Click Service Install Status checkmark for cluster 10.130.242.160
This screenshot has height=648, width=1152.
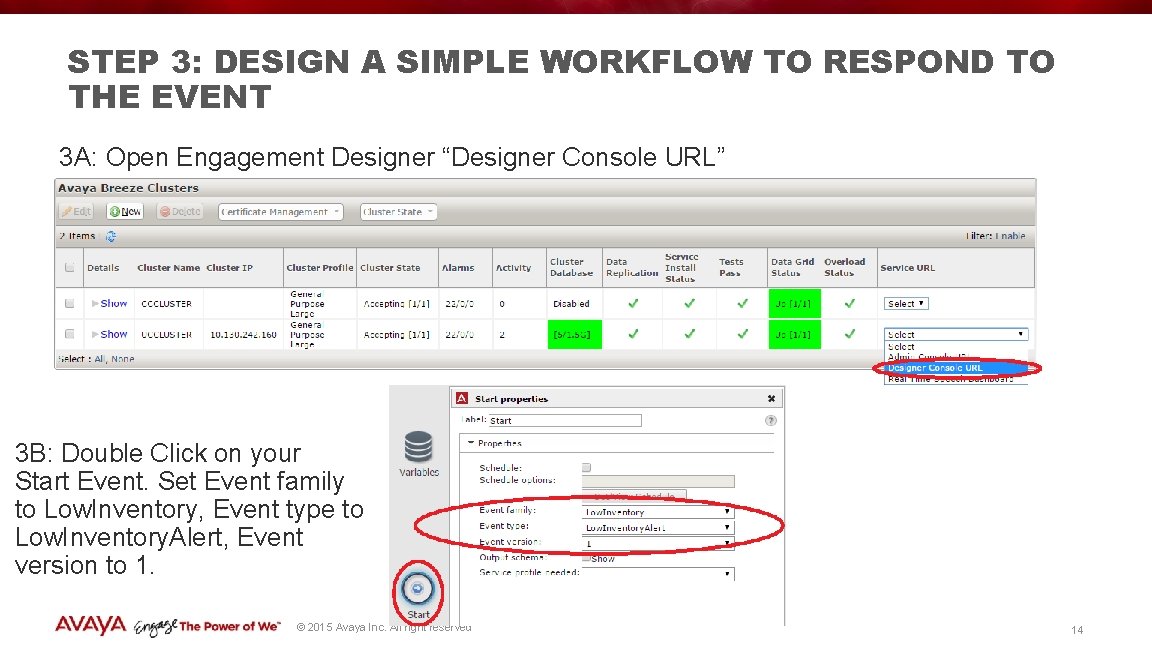click(689, 334)
